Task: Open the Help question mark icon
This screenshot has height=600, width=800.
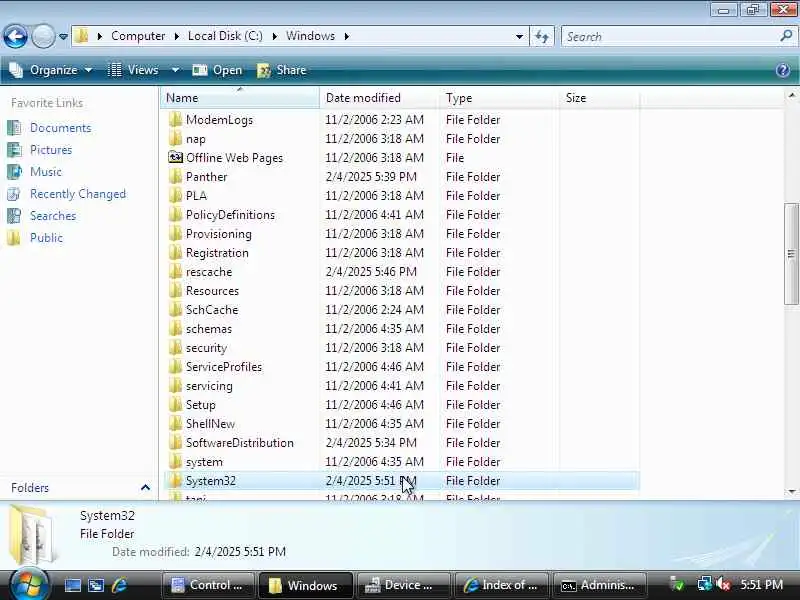Action: (783, 70)
